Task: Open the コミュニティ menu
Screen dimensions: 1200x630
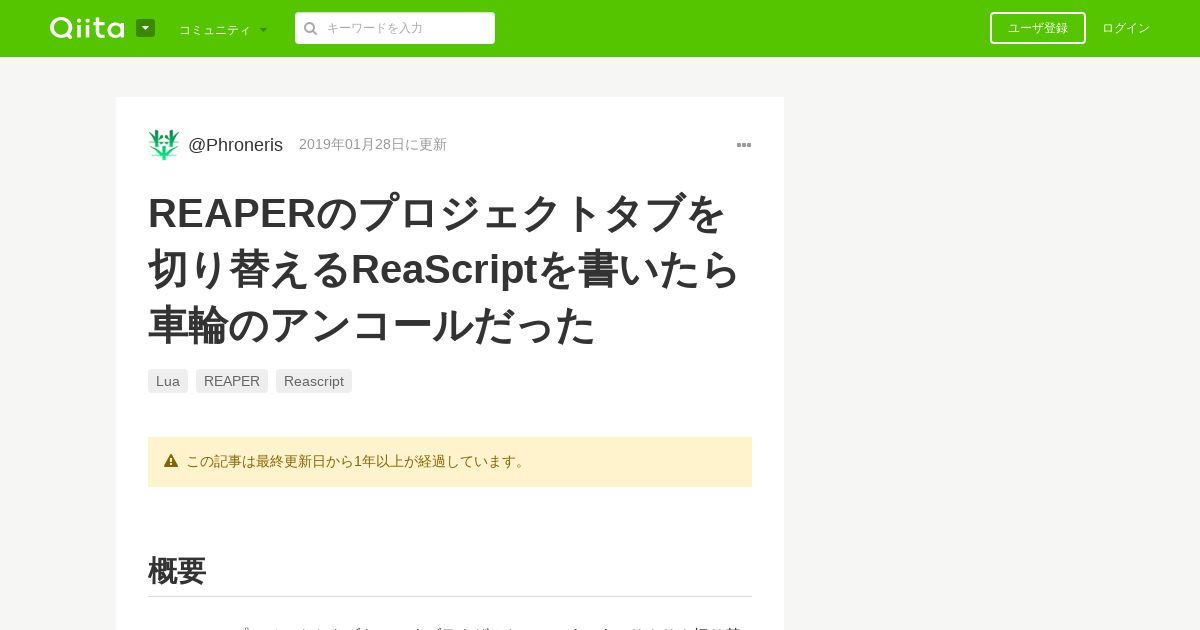Action: [223, 29]
